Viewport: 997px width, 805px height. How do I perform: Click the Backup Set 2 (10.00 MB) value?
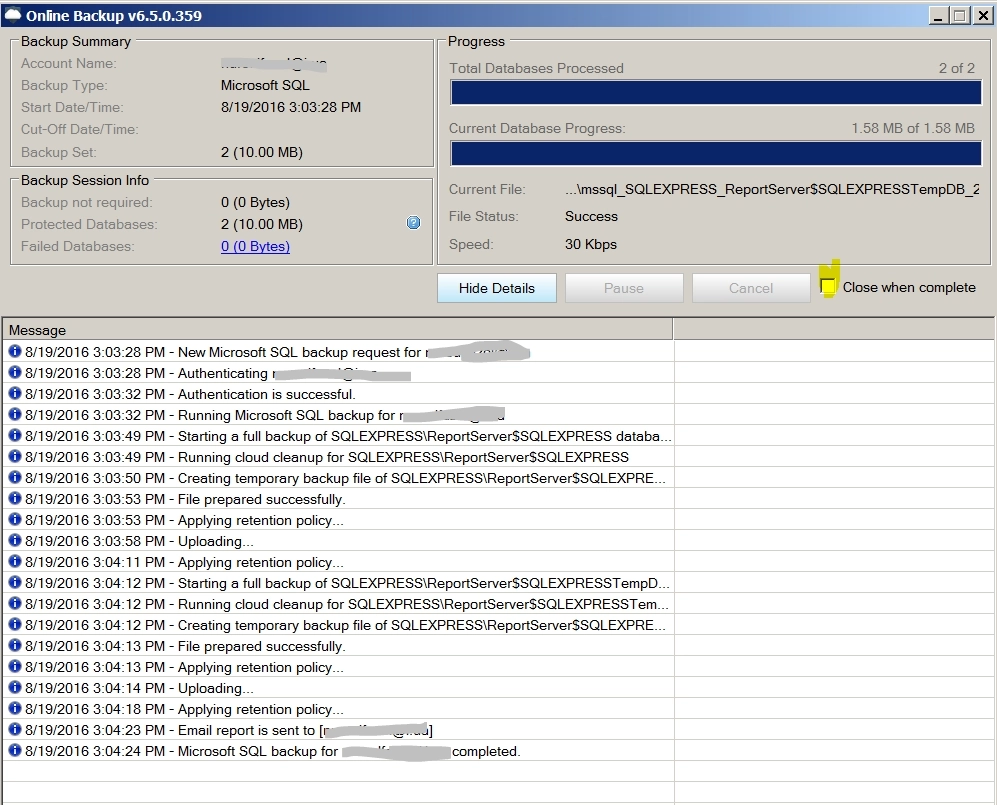pyautogui.click(x=261, y=152)
